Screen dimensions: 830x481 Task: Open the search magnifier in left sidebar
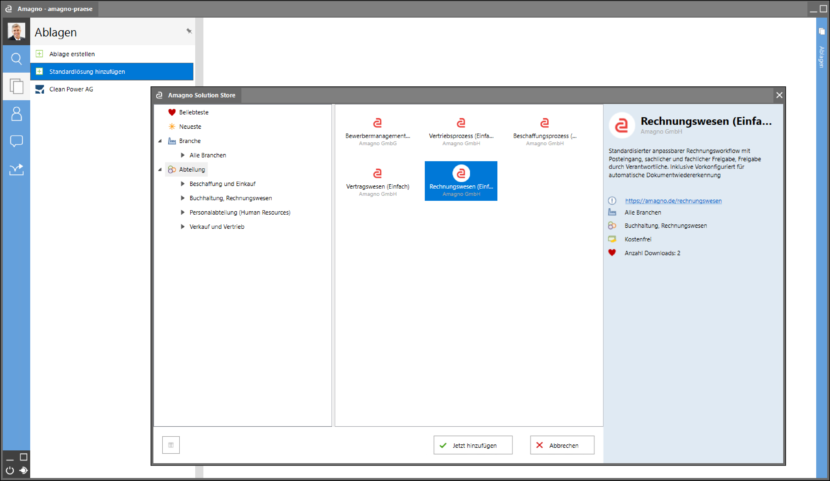(x=16, y=59)
